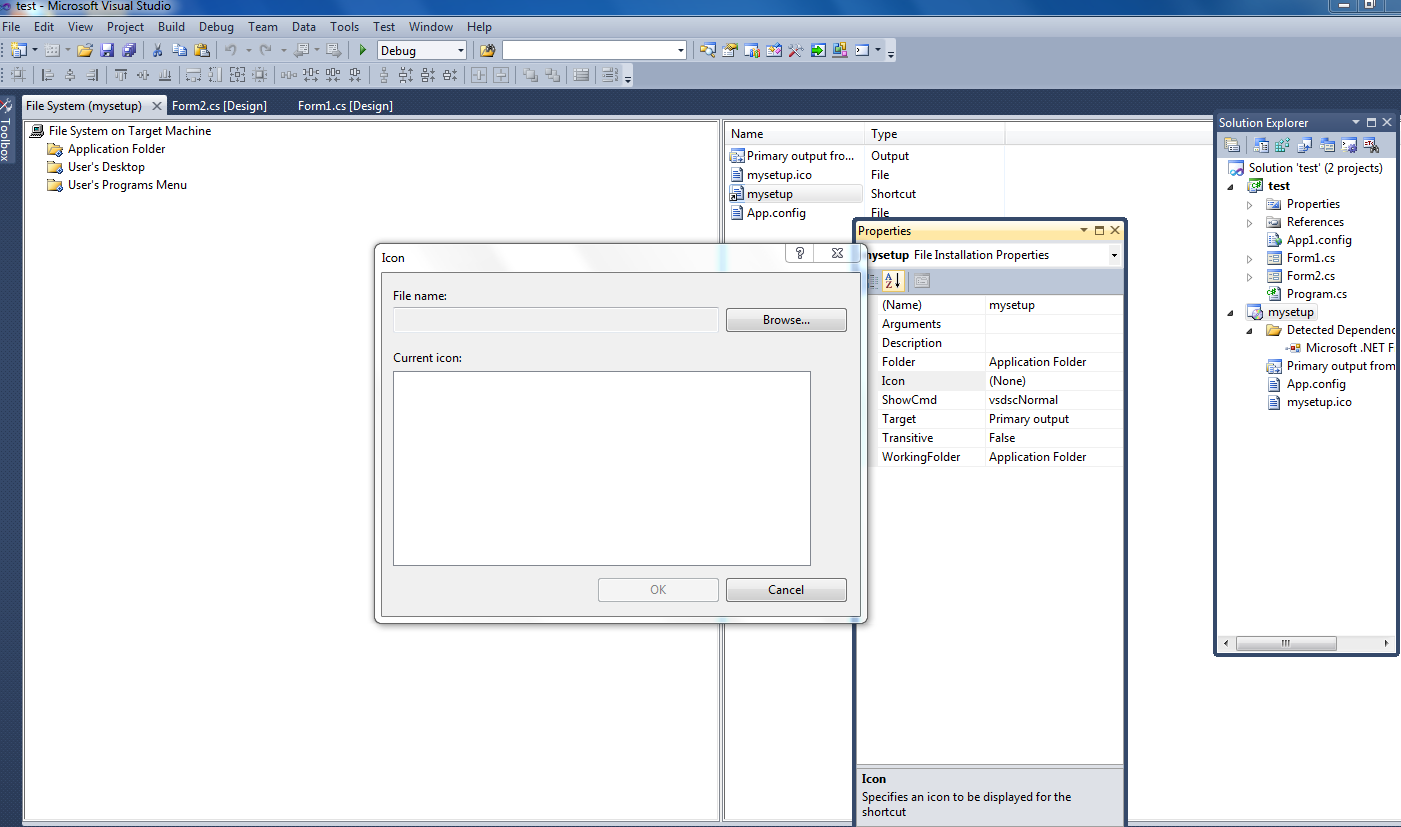Click the Refresh icon in Solution Explorer toolbar

[1281, 144]
